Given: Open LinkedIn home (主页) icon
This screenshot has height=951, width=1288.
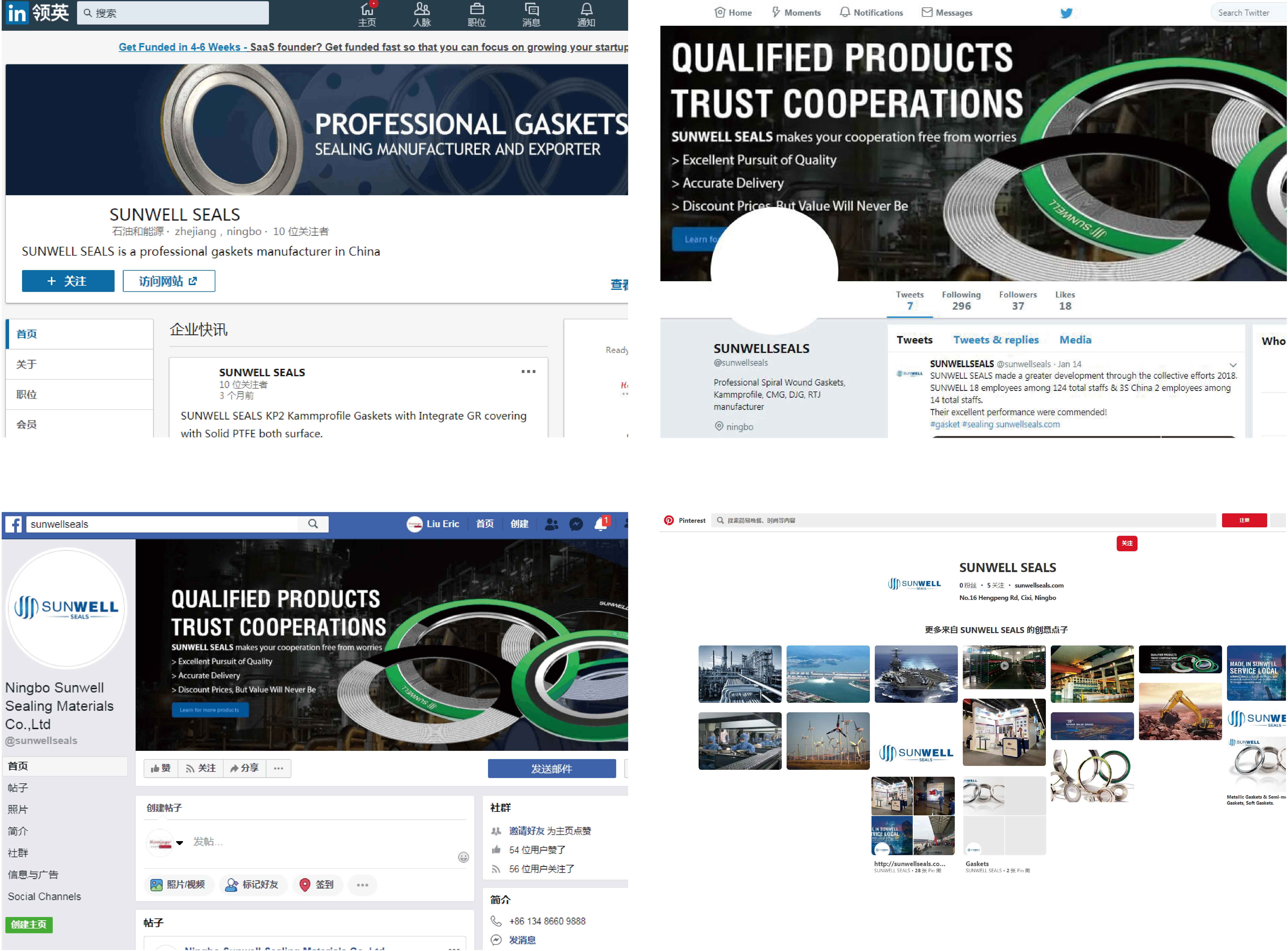Looking at the screenshot, I should click(x=367, y=14).
